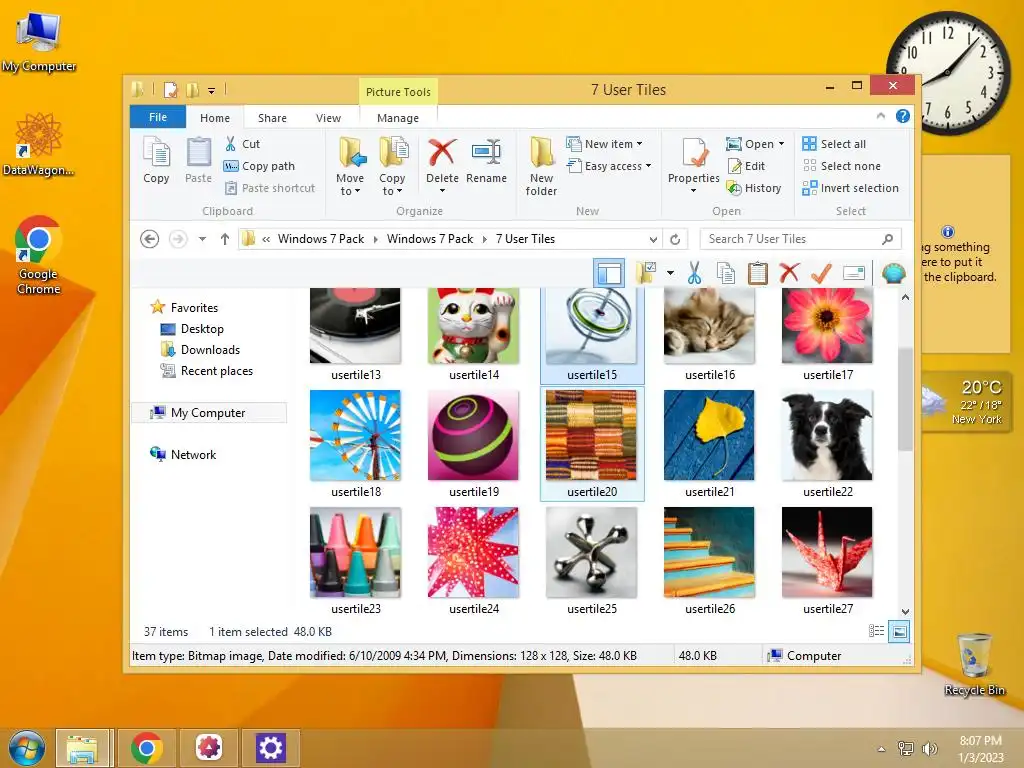Open Google Chrome from the taskbar
1024x768 pixels.
click(147, 748)
